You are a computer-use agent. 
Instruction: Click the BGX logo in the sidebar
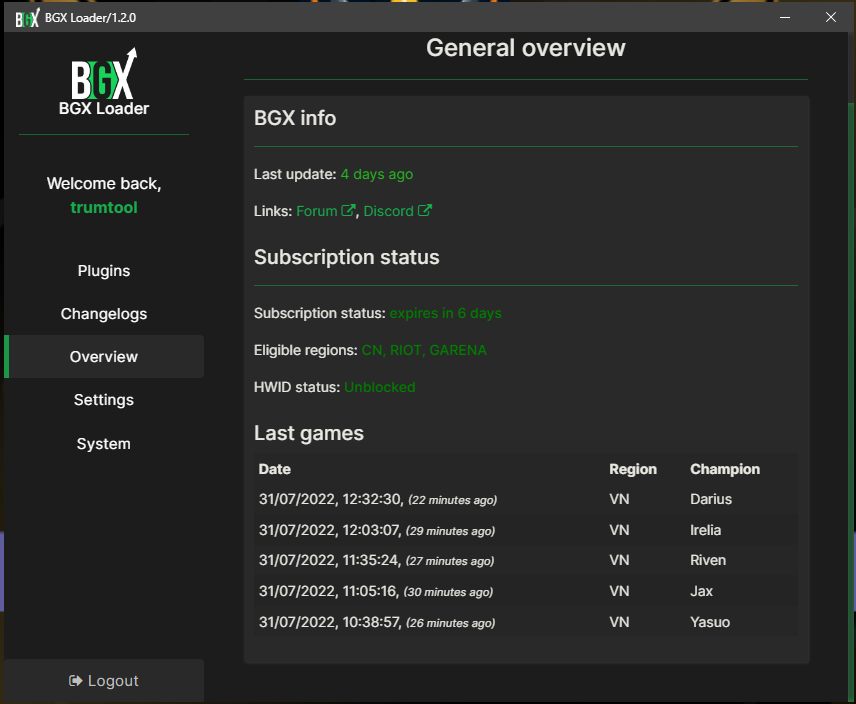click(104, 74)
